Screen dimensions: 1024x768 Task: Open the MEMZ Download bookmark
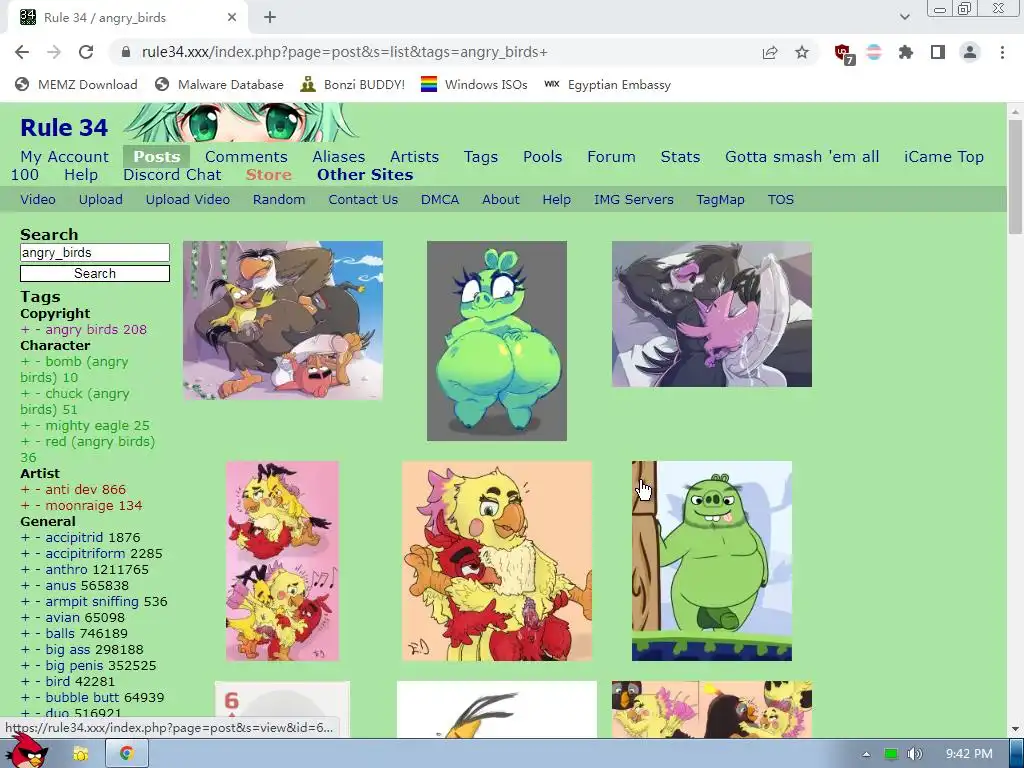click(76, 85)
